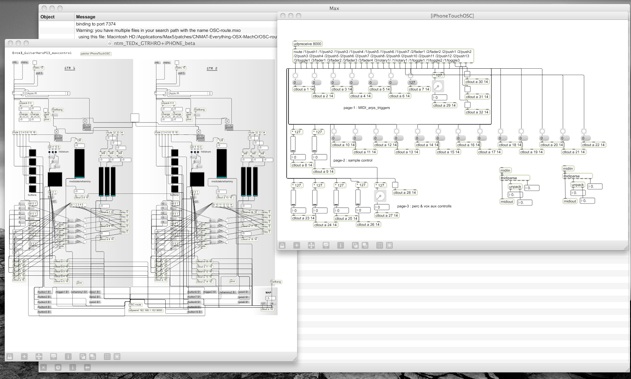Image resolution: width=631 pixels, height=379 pixels.
Task: Click the number box above 'ctlout a 29 14'
Action: [x=440, y=97]
